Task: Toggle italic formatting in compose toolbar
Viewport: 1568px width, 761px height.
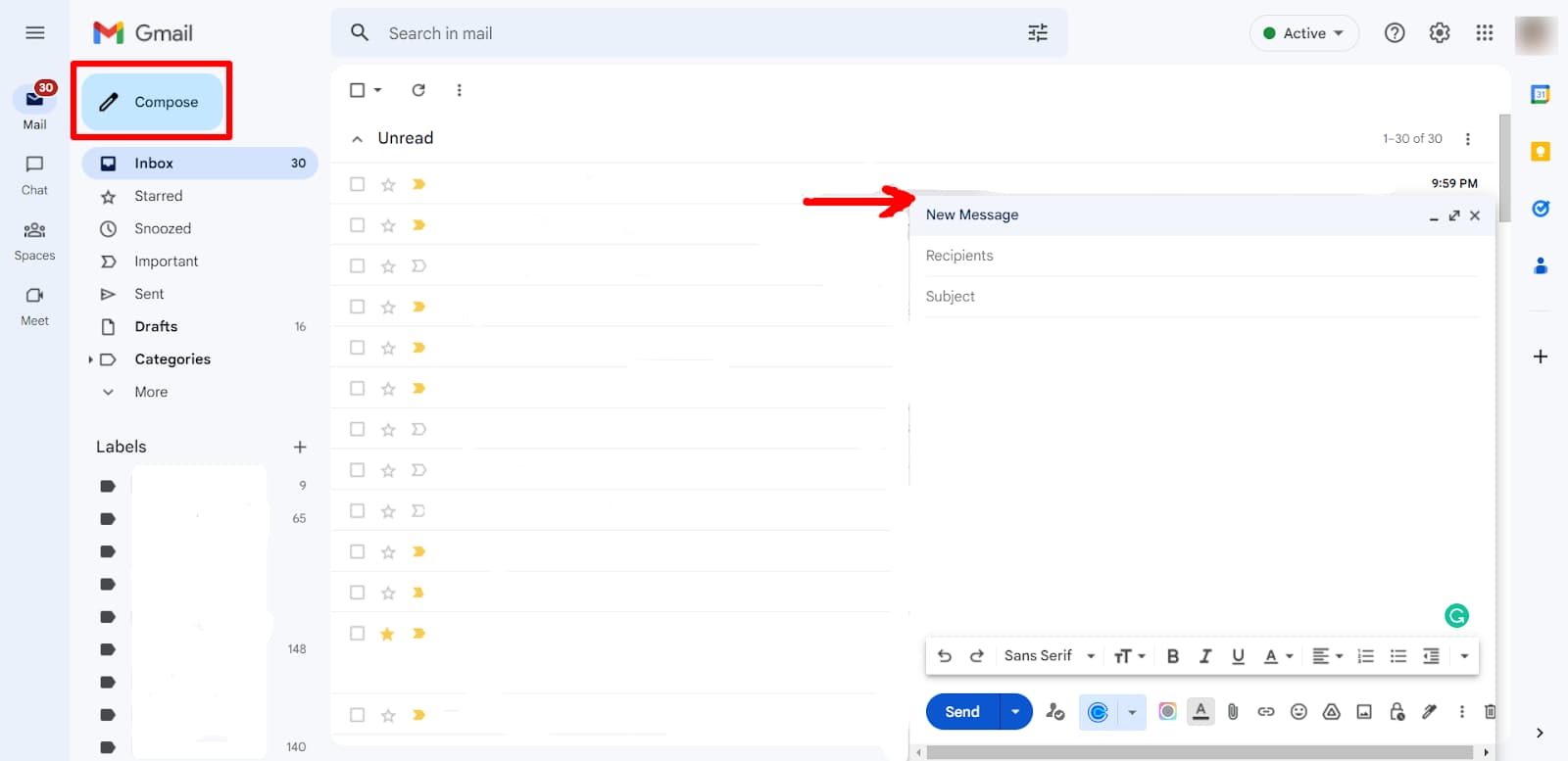Action: [1205, 656]
